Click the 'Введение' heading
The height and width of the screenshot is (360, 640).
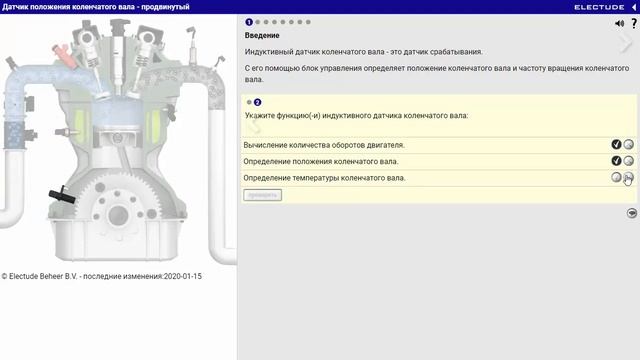[262, 36]
